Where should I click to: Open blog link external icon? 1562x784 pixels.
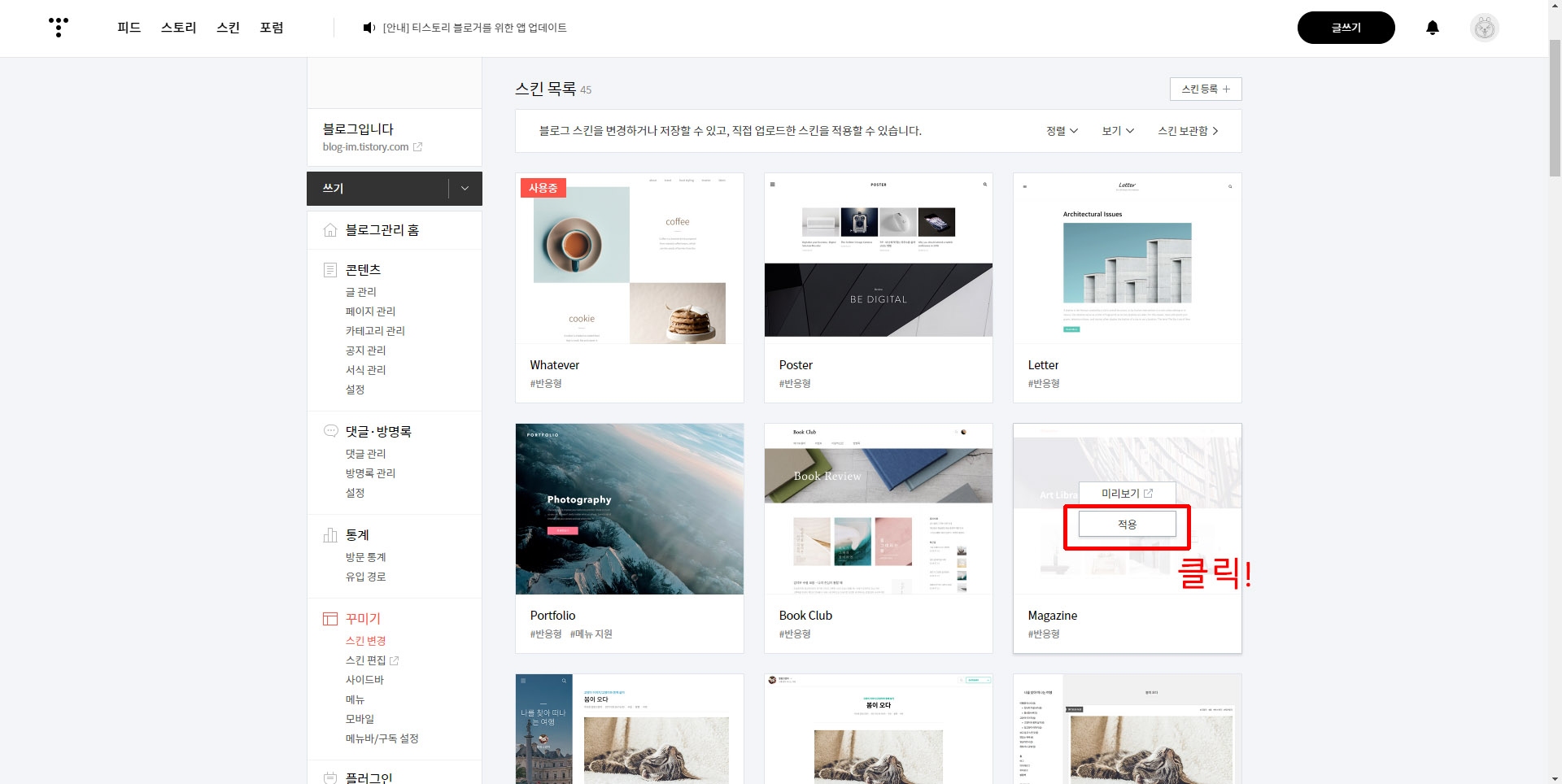coord(417,147)
